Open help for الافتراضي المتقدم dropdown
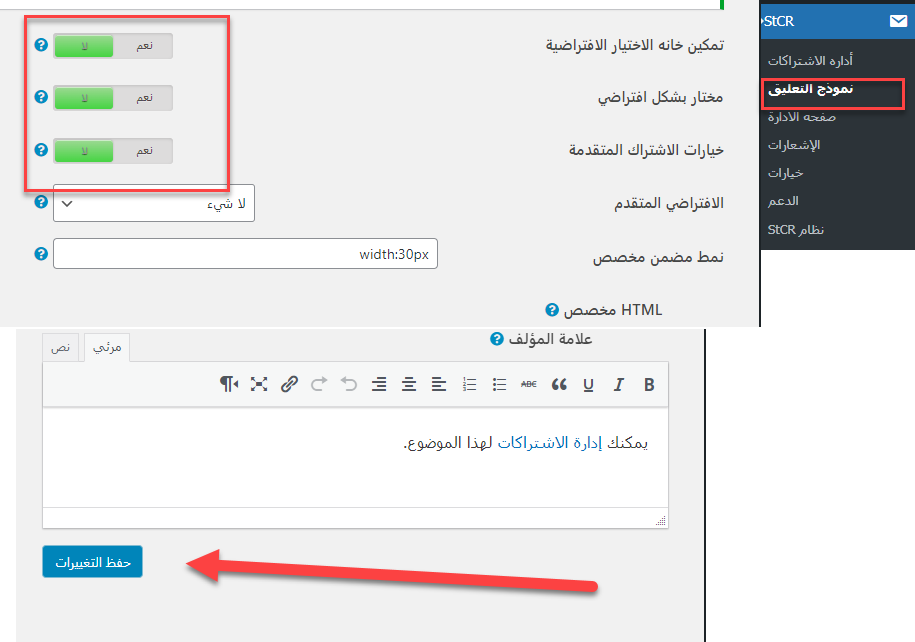Screen dimensions: 915x642 tap(41, 201)
